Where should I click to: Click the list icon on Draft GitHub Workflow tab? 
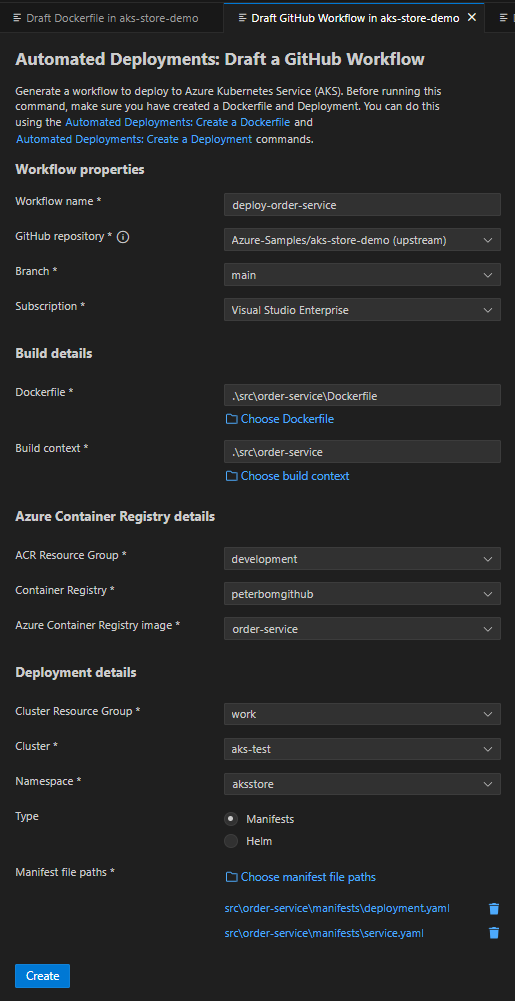(243, 18)
